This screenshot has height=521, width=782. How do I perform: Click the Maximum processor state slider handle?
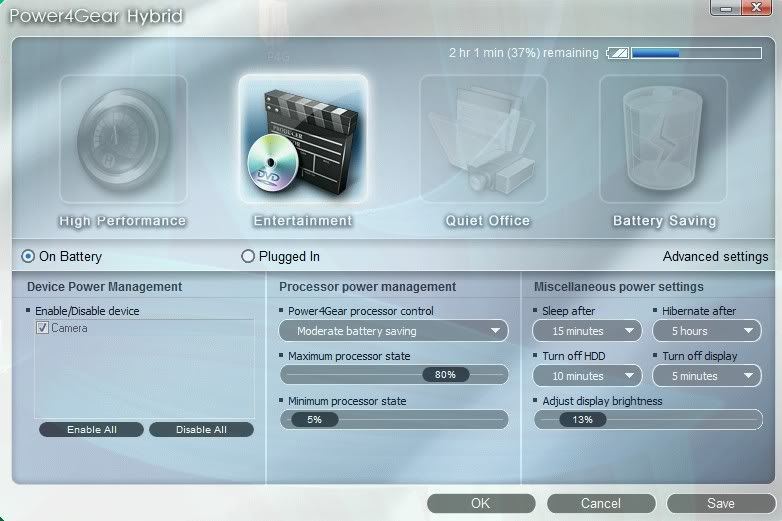[445, 374]
